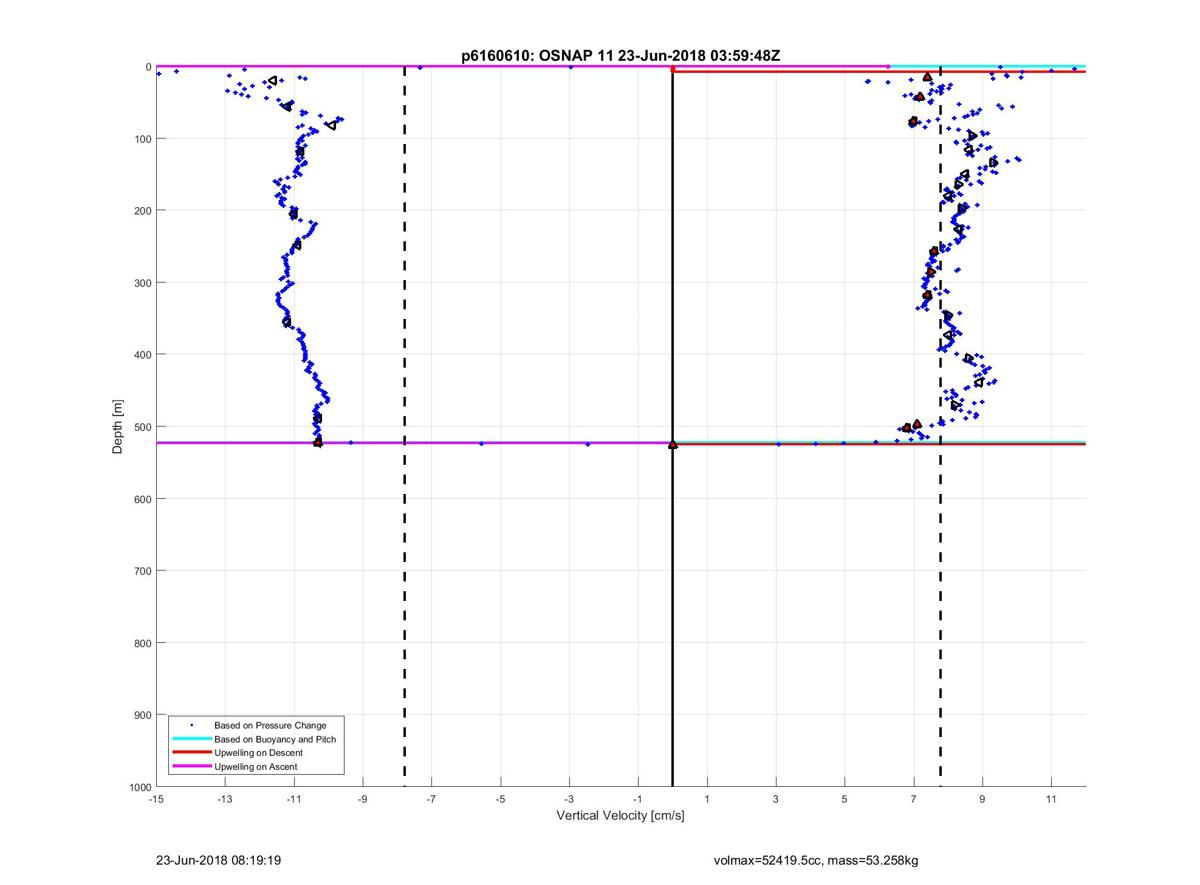Click the red triangle marker at plot origin bottom

[672, 444]
